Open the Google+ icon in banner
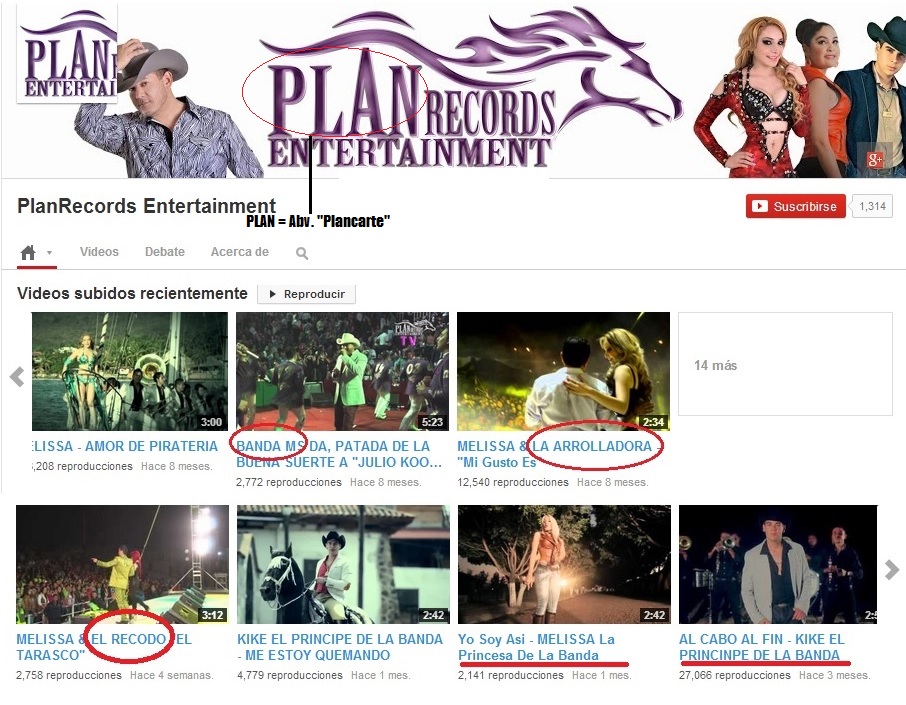Viewport: 906px width, 705px height. click(x=875, y=159)
